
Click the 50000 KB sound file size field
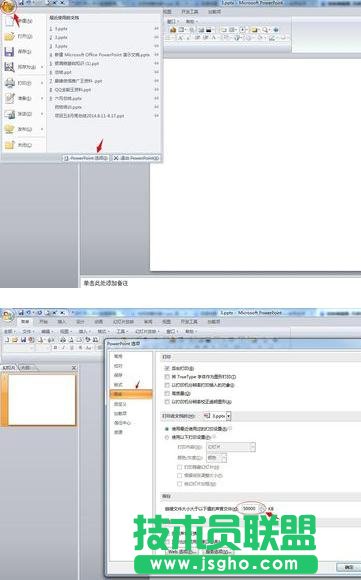pos(250,509)
